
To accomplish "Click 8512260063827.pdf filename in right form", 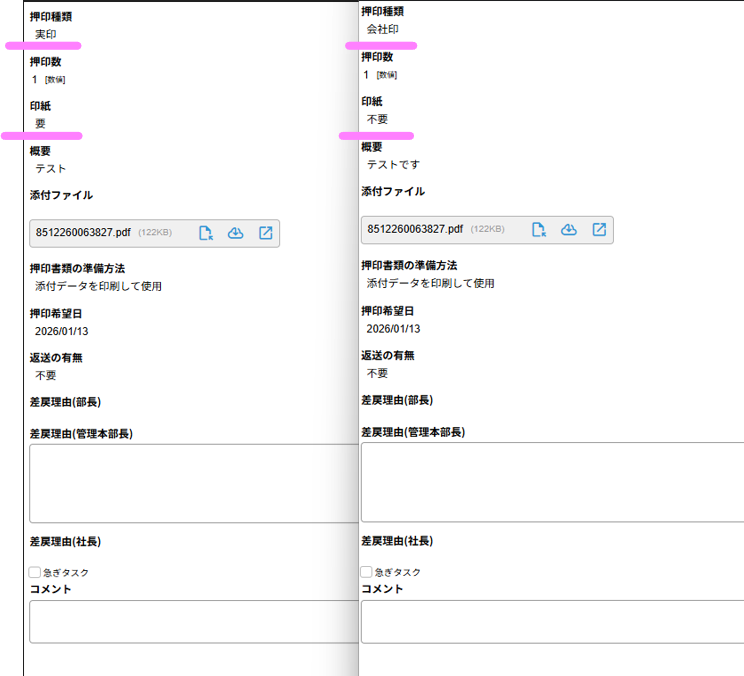I will coord(415,229).
